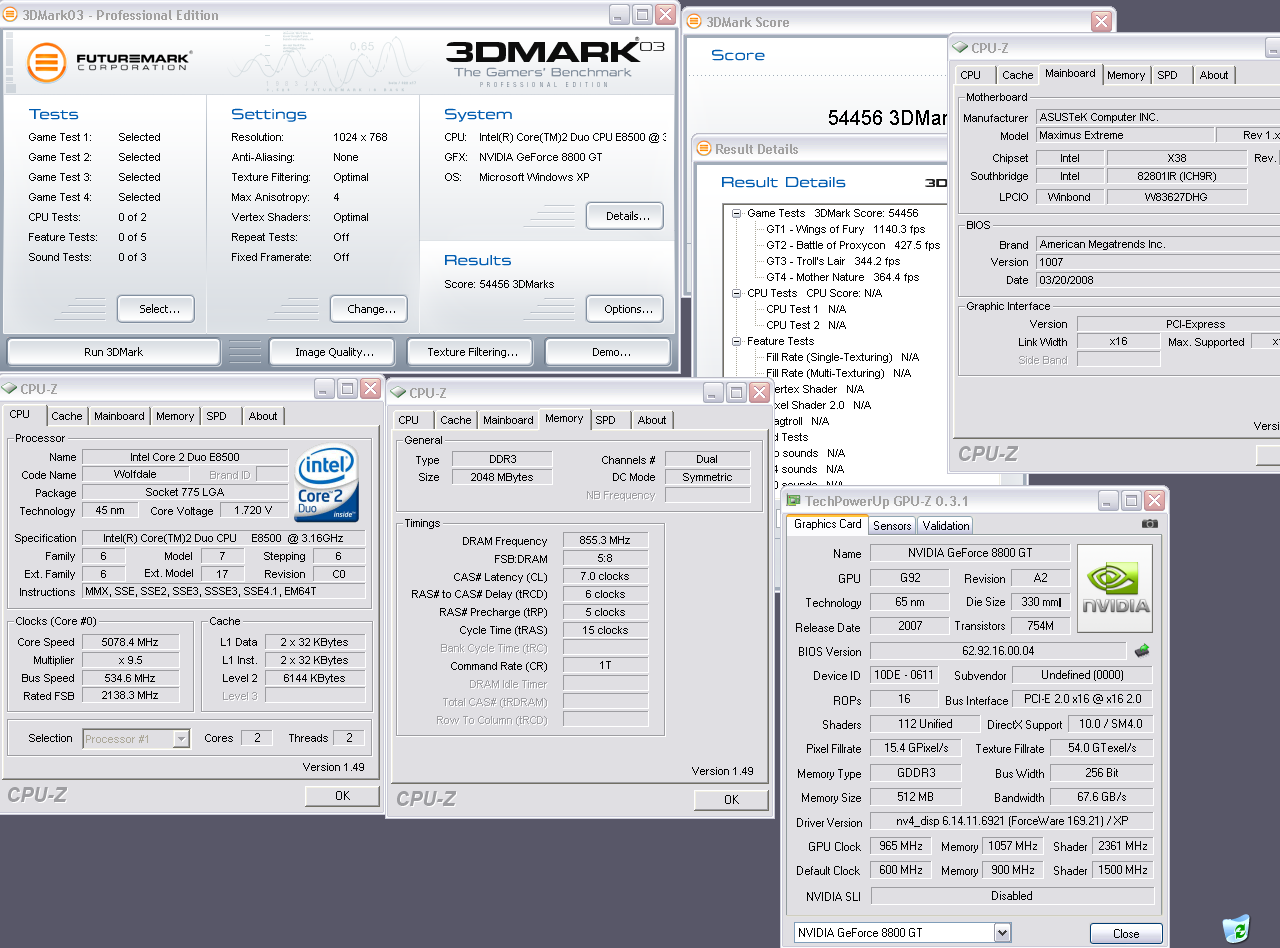Select the Graphics Card tab in GPU-Z
The image size is (1280, 948).
pos(827,524)
